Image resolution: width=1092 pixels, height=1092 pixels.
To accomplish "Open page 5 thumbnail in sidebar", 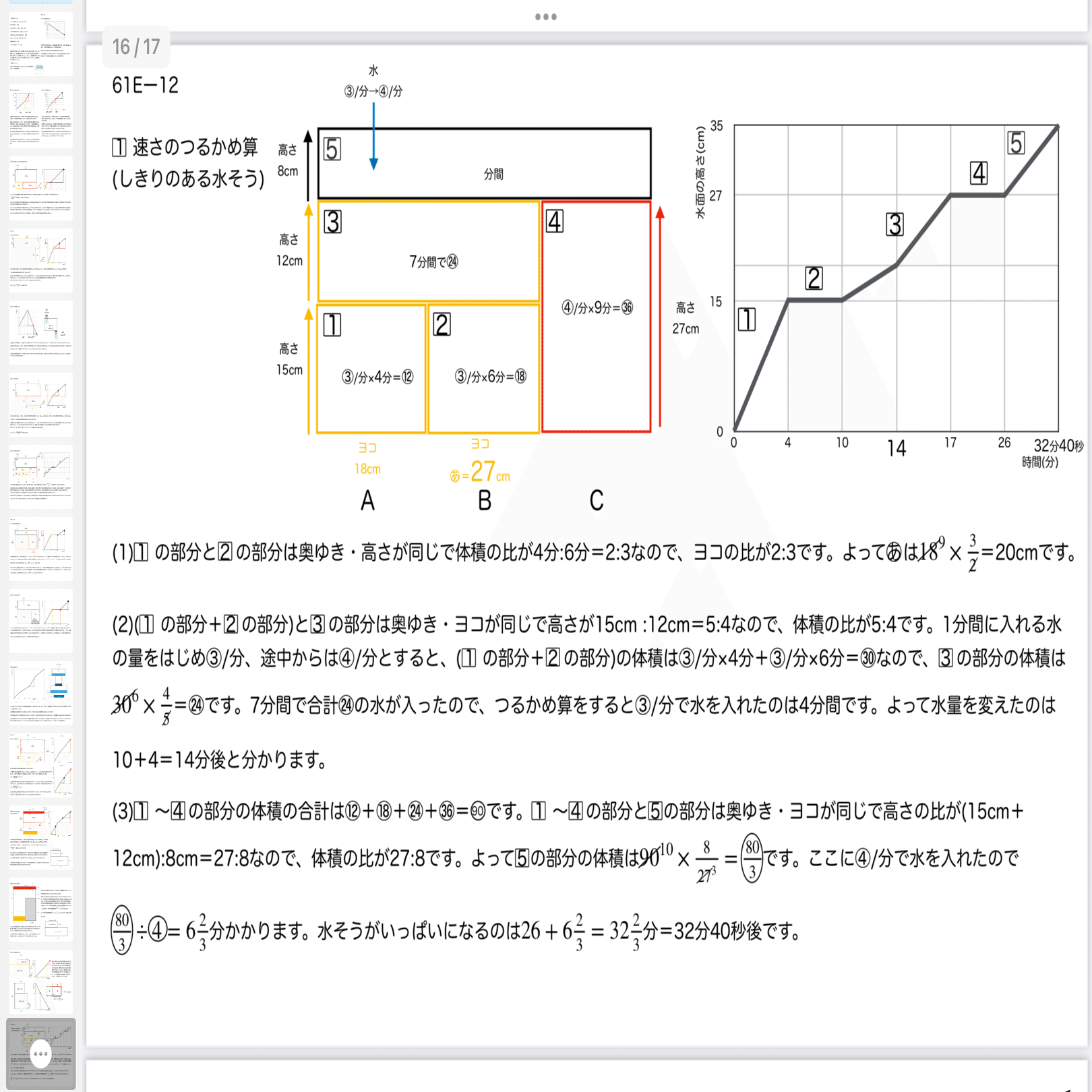I will click(40, 260).
